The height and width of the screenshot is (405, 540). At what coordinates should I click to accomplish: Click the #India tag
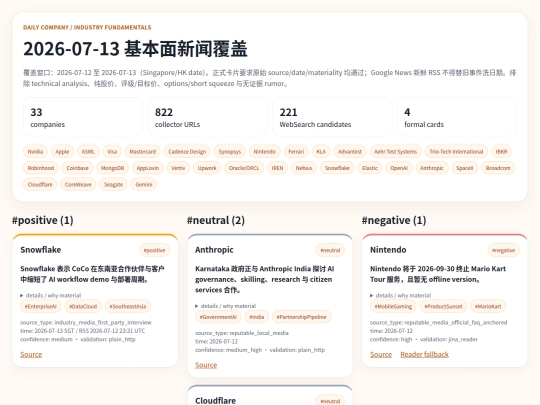click(257, 317)
